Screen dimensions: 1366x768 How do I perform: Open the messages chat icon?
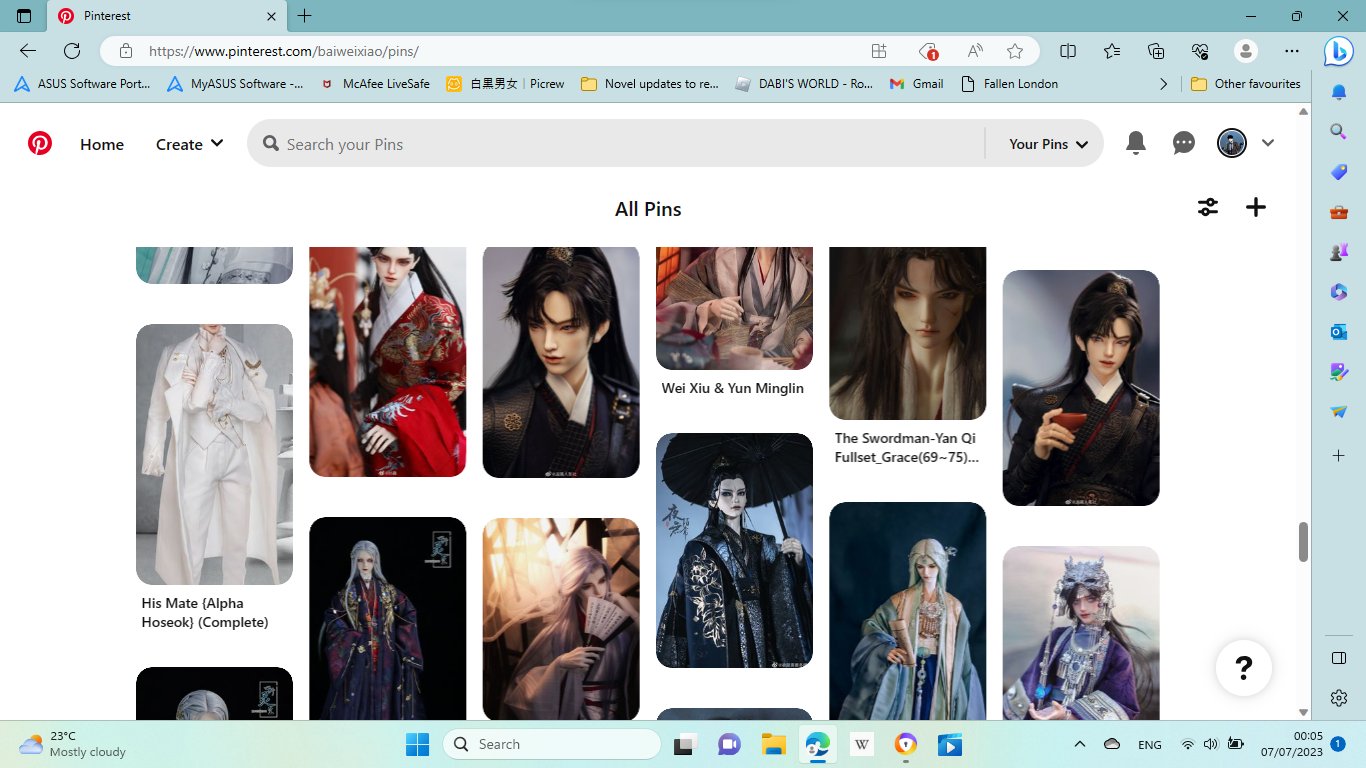click(x=1184, y=144)
